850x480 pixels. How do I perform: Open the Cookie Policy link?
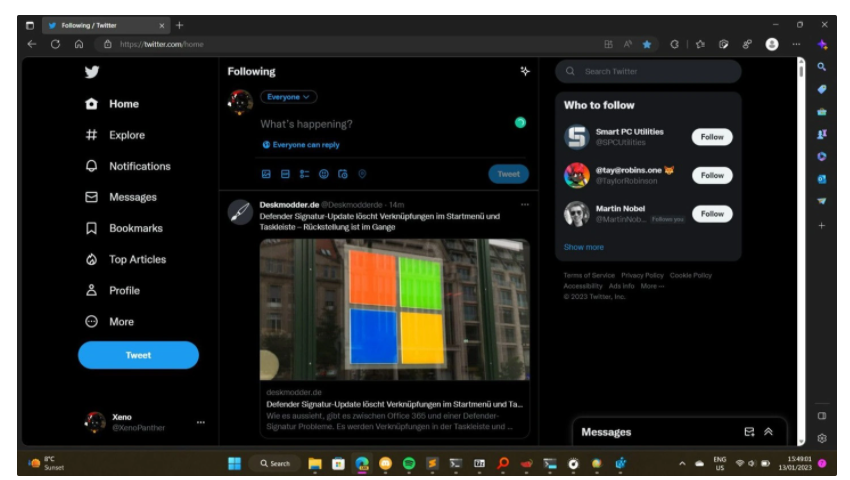pyautogui.click(x=691, y=276)
